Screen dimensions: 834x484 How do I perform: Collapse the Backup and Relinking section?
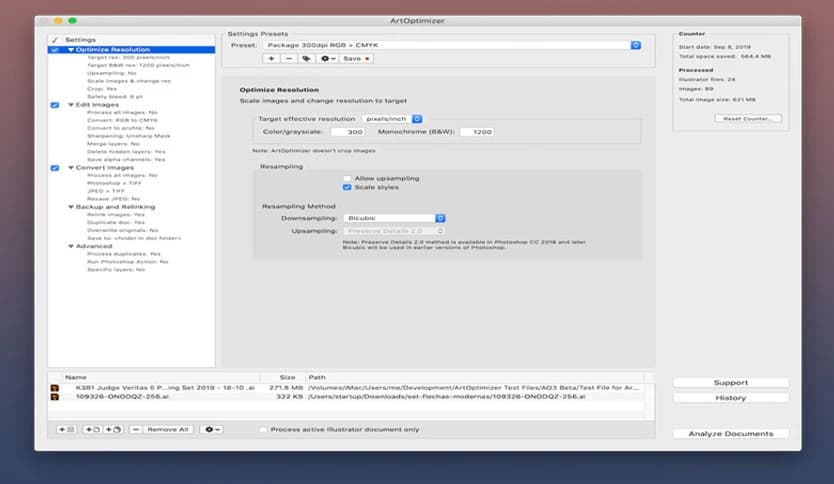coord(71,207)
